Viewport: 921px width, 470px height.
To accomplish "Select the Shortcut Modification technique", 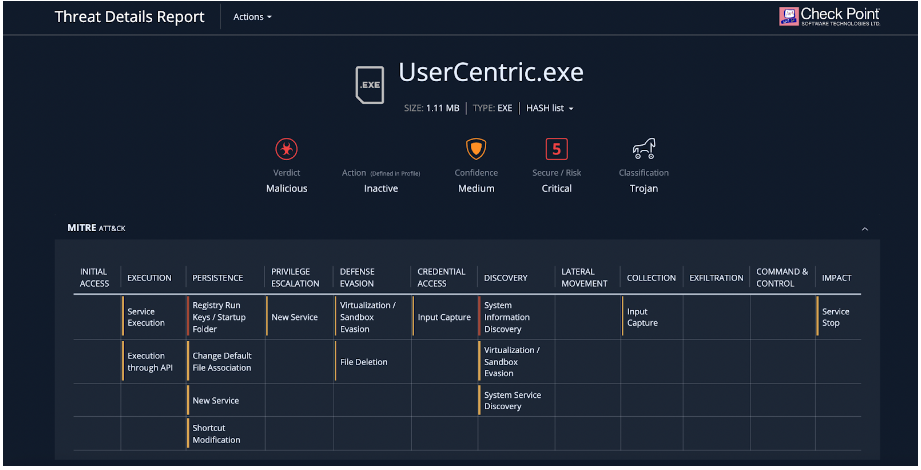I will tap(216, 434).
